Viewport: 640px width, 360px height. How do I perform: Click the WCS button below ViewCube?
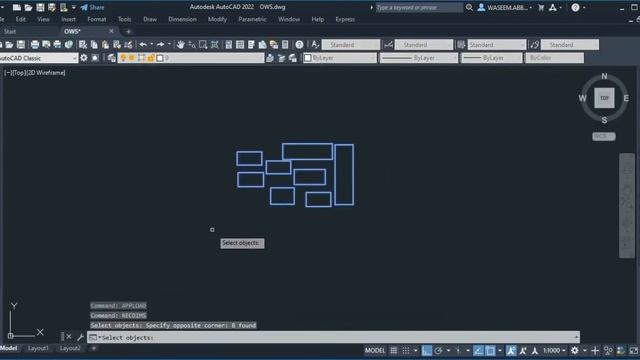click(604, 136)
